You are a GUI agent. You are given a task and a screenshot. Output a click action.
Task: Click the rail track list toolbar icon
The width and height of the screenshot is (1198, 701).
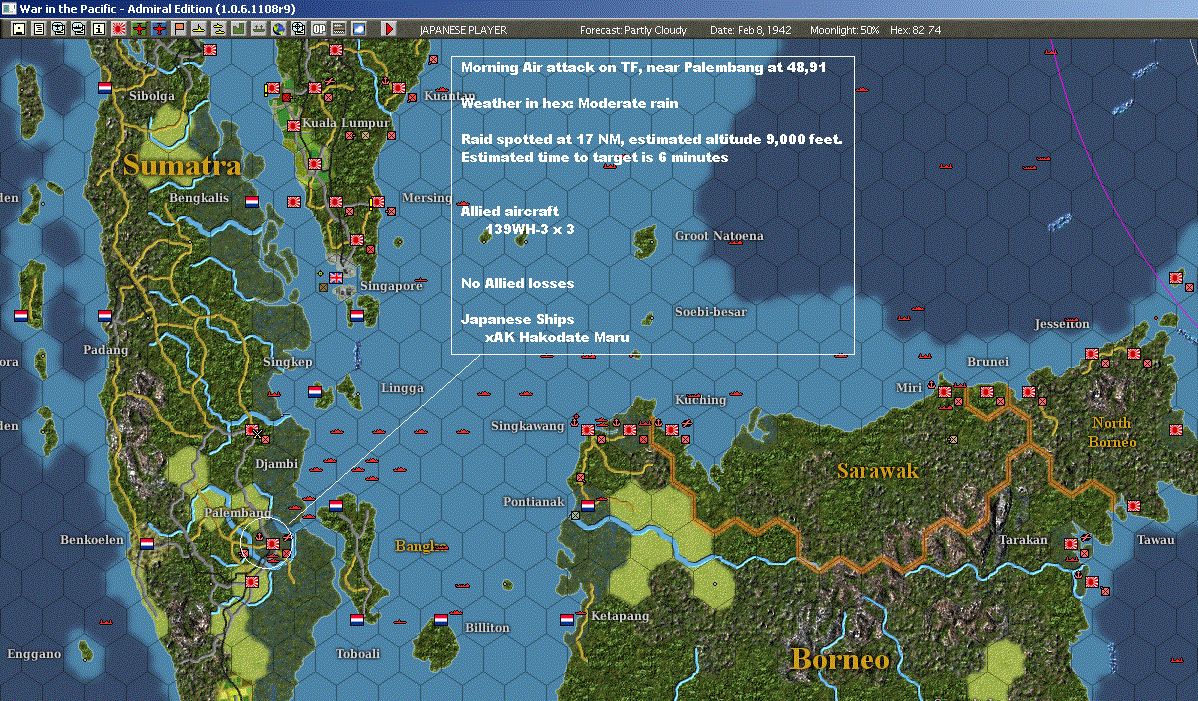coord(338,29)
